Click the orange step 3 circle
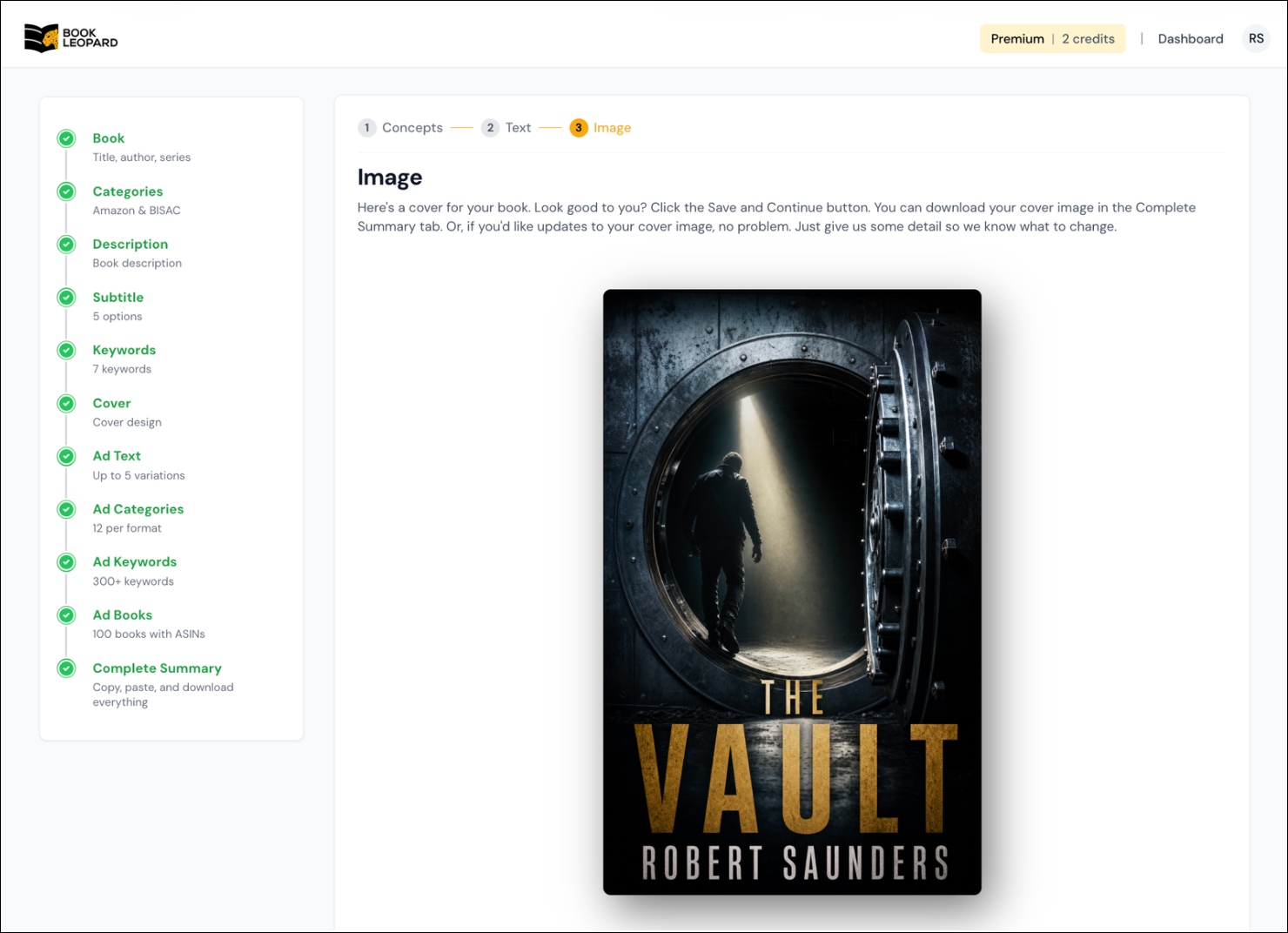 579,128
